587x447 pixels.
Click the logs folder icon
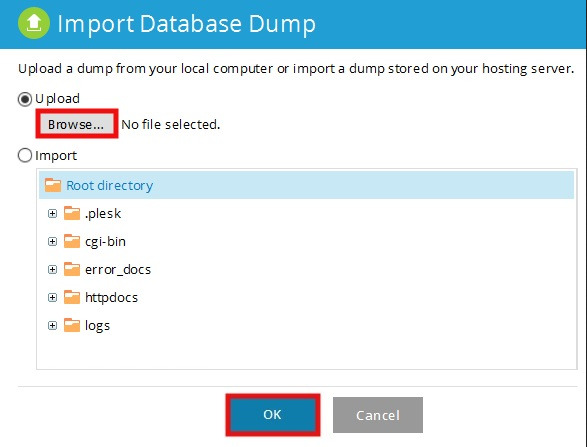[72, 326]
